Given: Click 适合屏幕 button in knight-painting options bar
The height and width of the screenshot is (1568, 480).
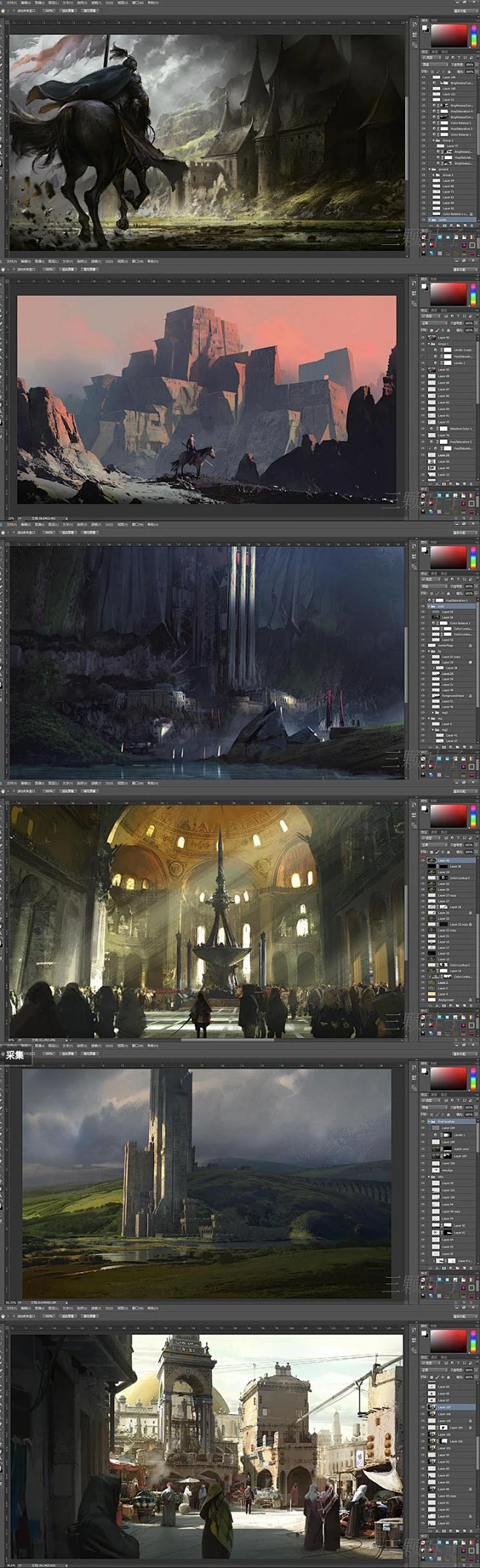Looking at the screenshot, I should pos(69,11).
